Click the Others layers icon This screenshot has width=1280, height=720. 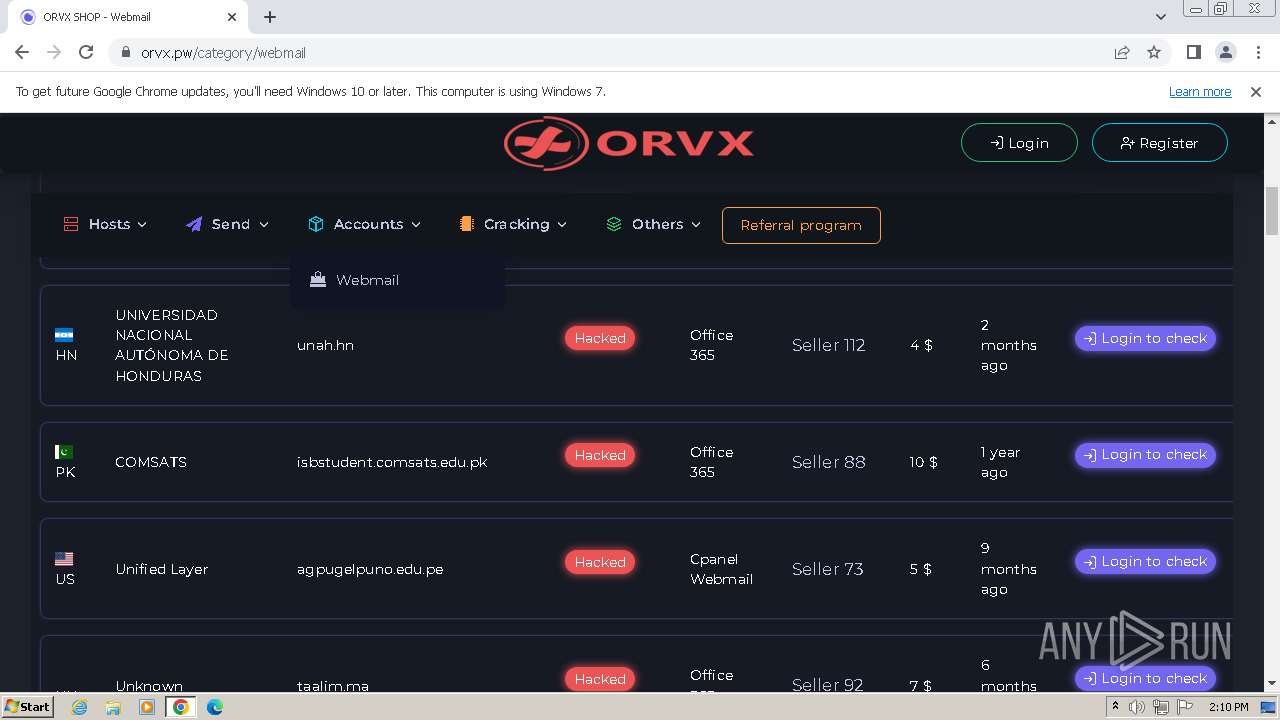click(614, 224)
